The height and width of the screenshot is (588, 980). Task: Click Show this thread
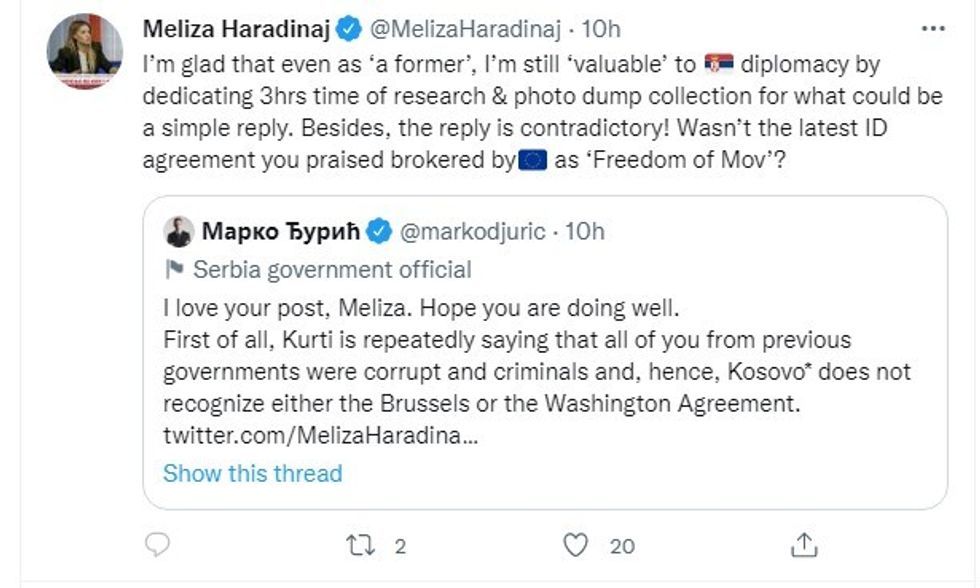tap(252, 473)
